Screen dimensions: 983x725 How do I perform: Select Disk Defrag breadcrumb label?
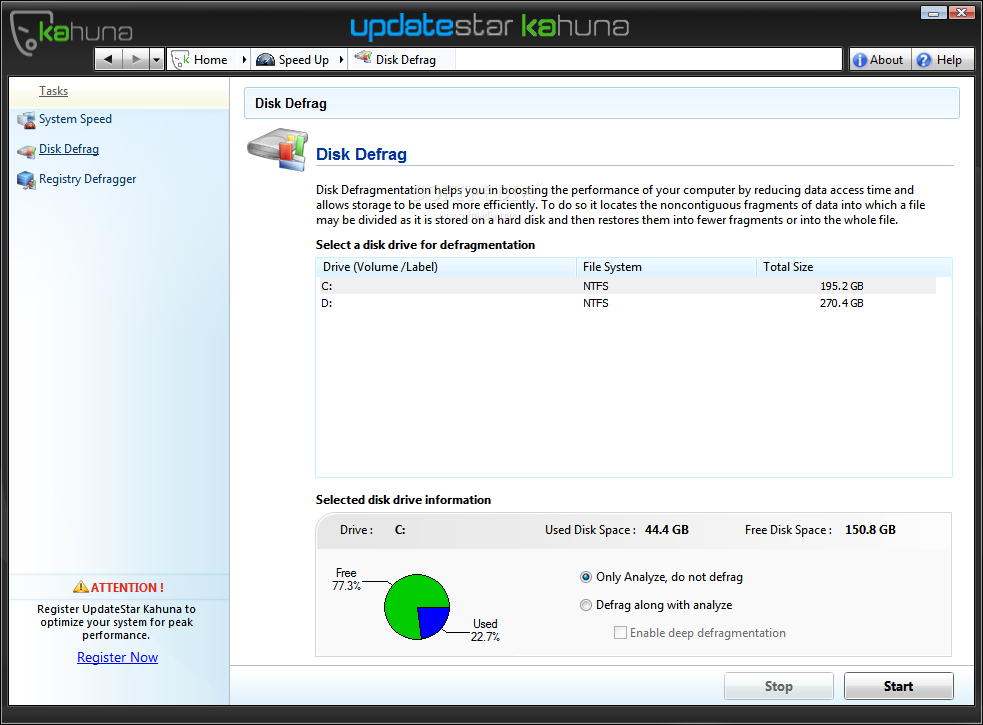[406, 60]
